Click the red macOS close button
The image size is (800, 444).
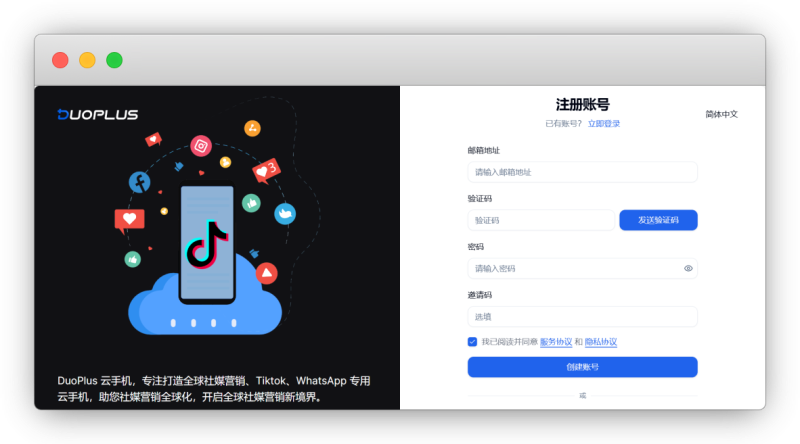(x=60, y=60)
